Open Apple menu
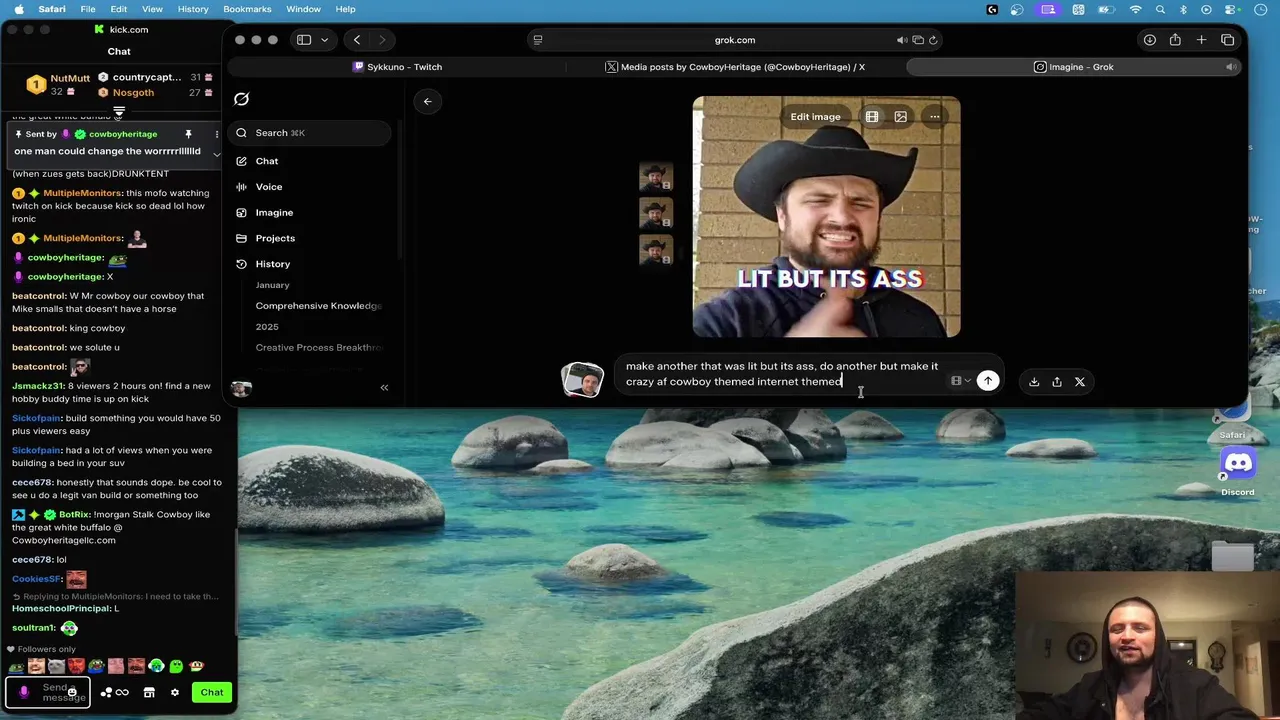 [18, 9]
